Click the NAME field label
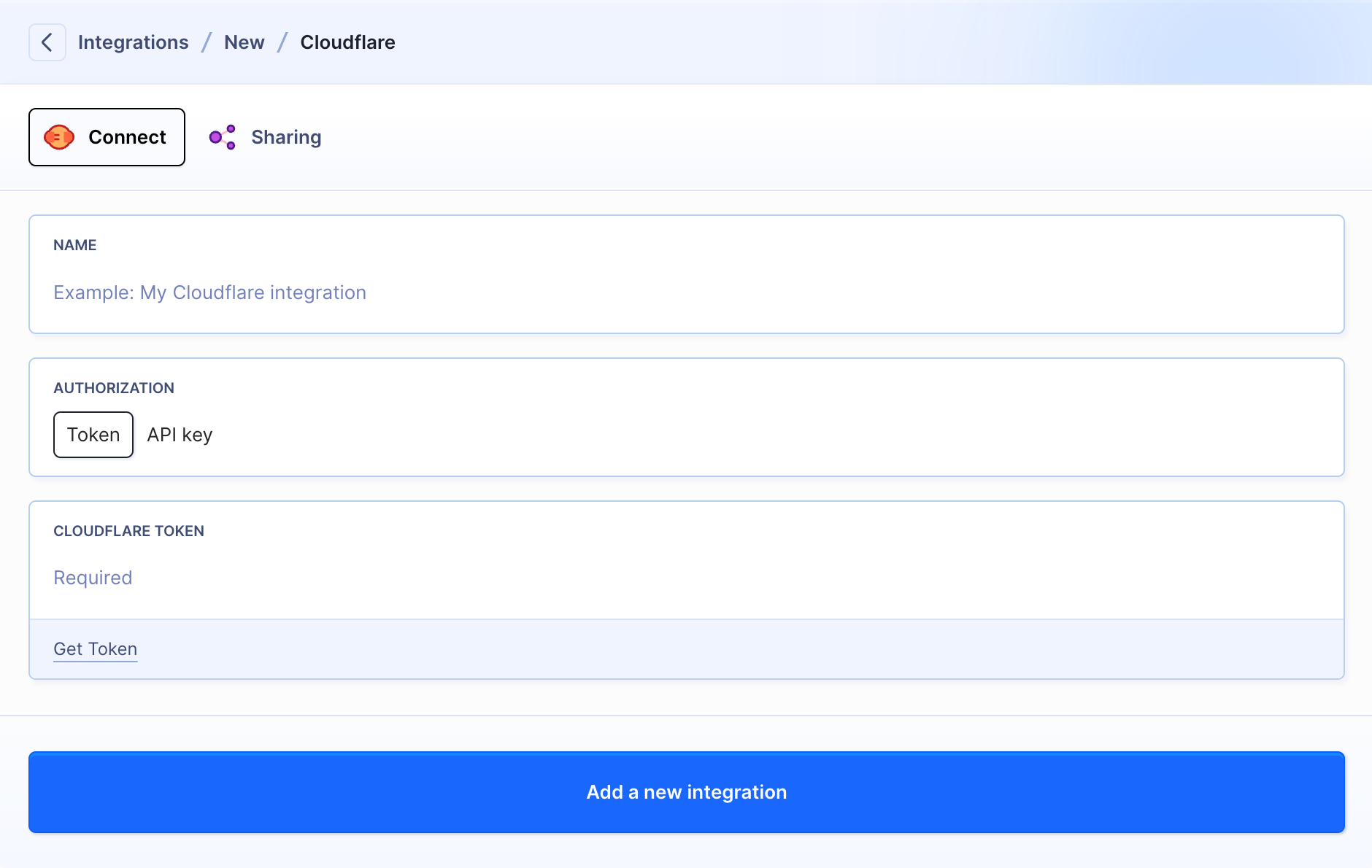The height and width of the screenshot is (868, 1372). click(75, 245)
